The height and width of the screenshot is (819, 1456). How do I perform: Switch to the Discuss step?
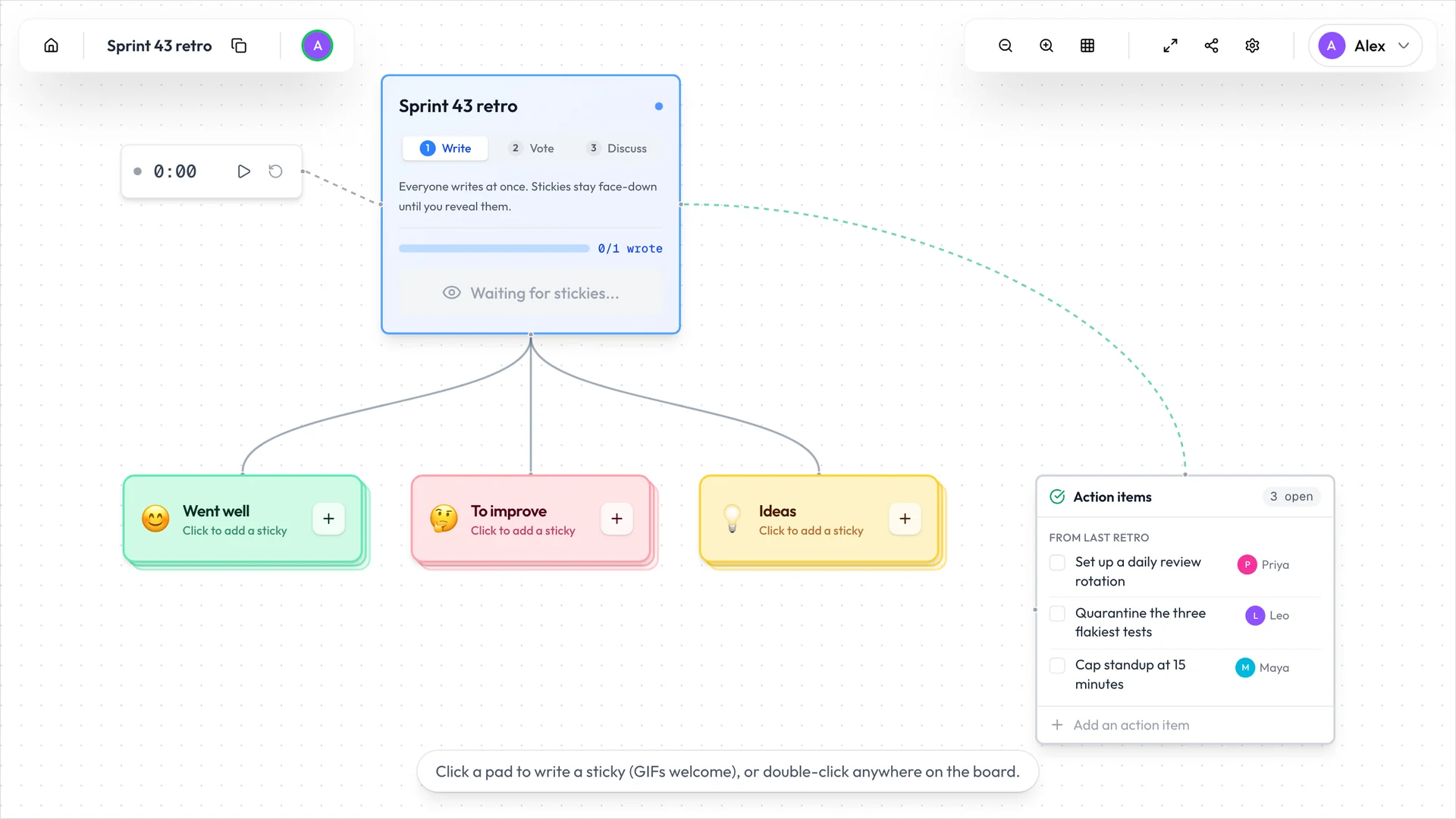click(x=617, y=149)
